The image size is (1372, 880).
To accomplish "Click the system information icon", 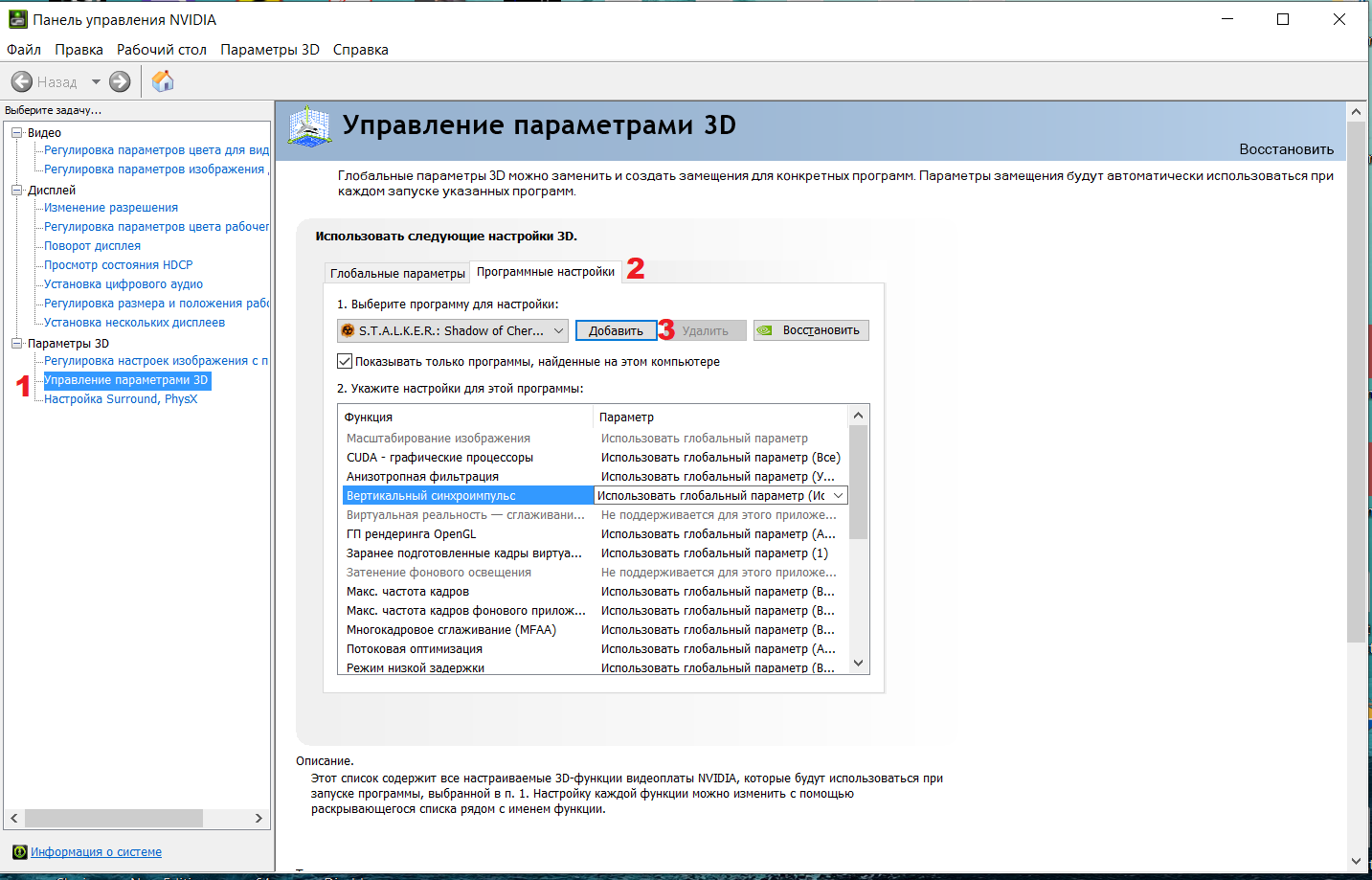I will (20, 851).
